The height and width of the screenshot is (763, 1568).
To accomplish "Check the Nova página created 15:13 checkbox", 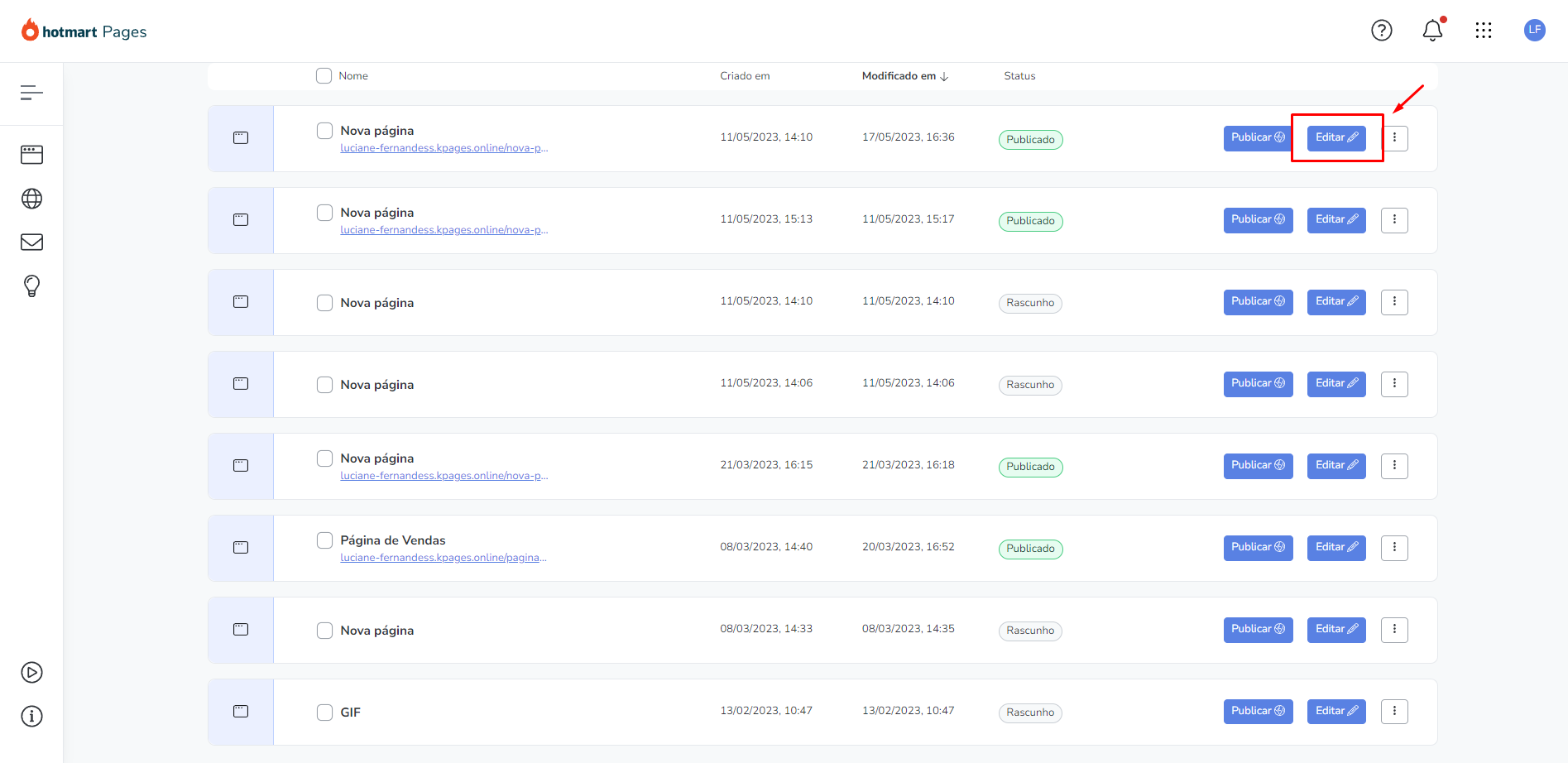I will pos(324,213).
